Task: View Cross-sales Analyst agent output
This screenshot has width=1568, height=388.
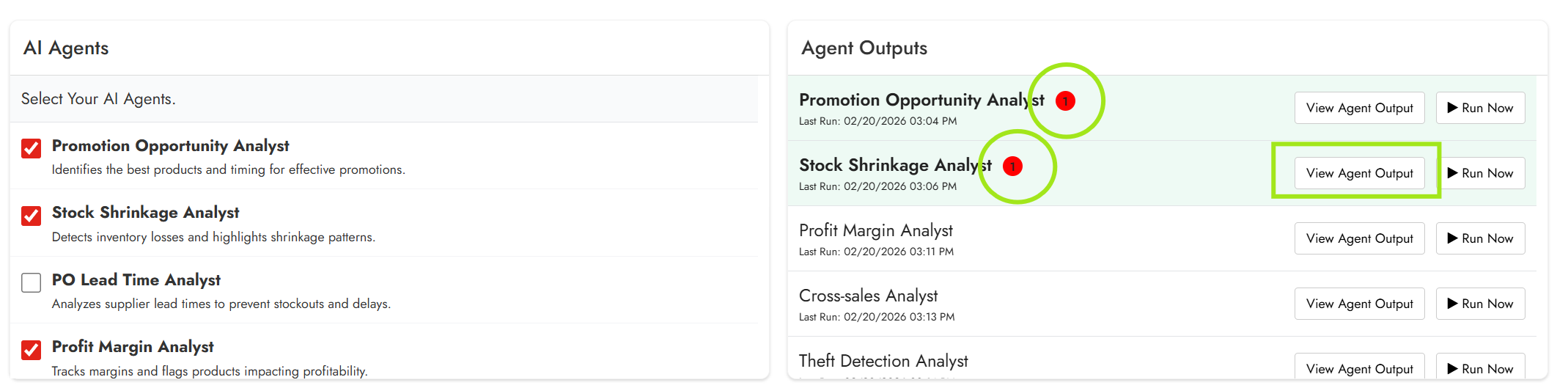Action: (1358, 304)
